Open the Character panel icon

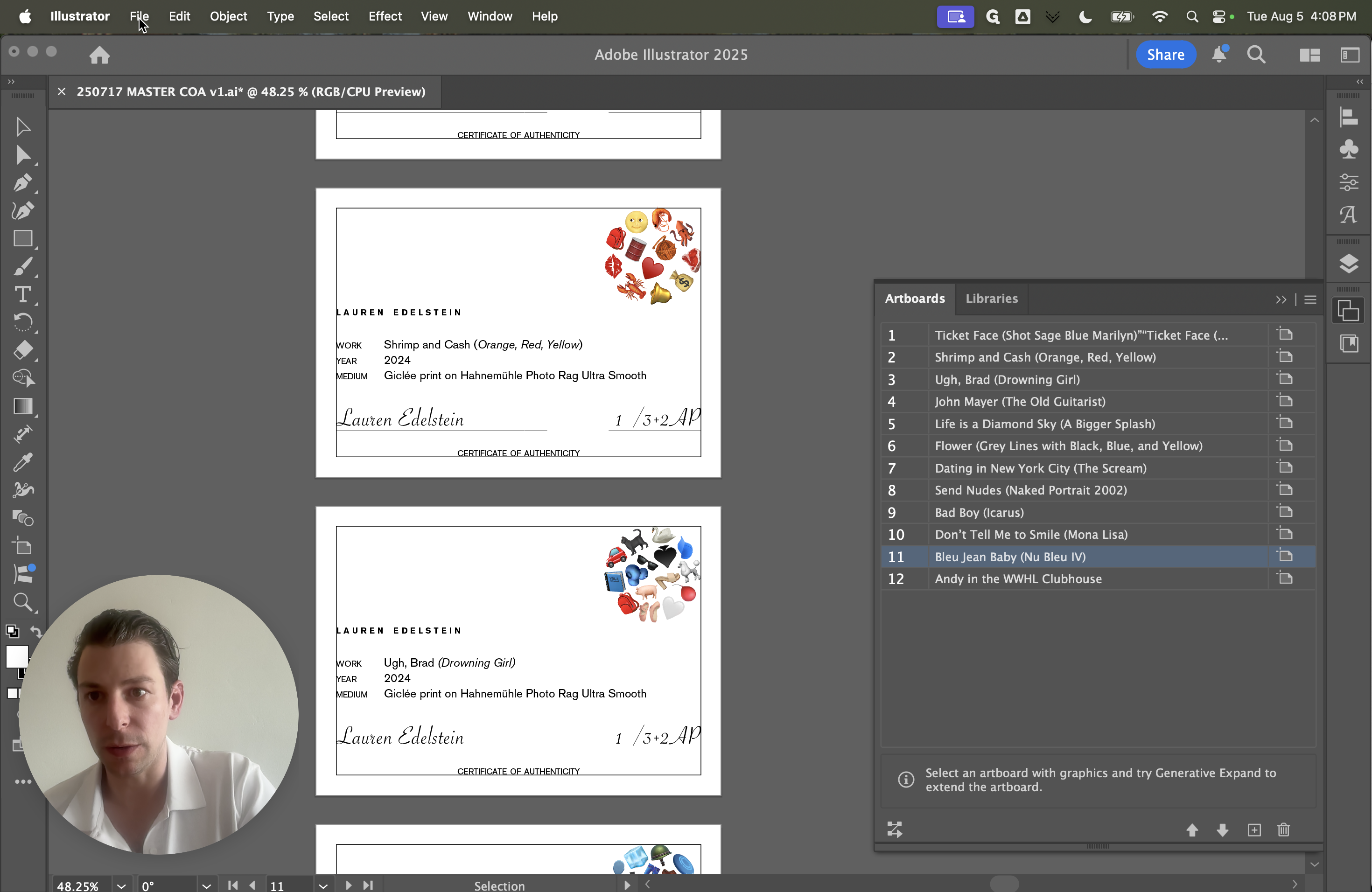tap(1348, 215)
